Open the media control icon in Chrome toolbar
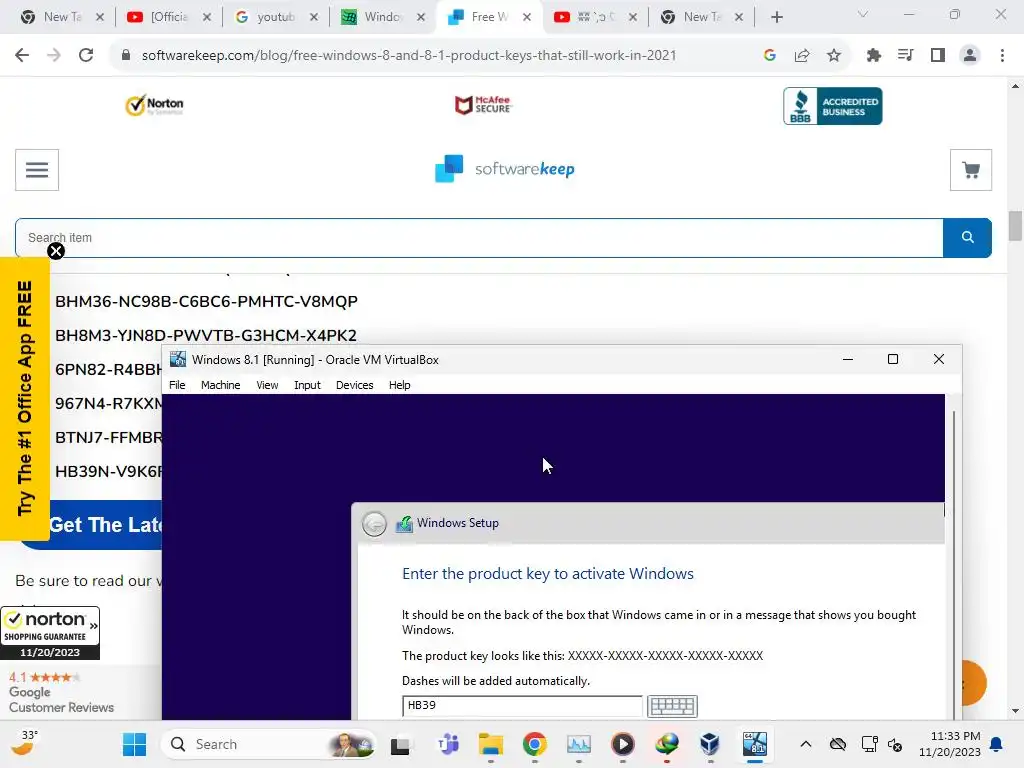1024x768 pixels. coord(906,56)
